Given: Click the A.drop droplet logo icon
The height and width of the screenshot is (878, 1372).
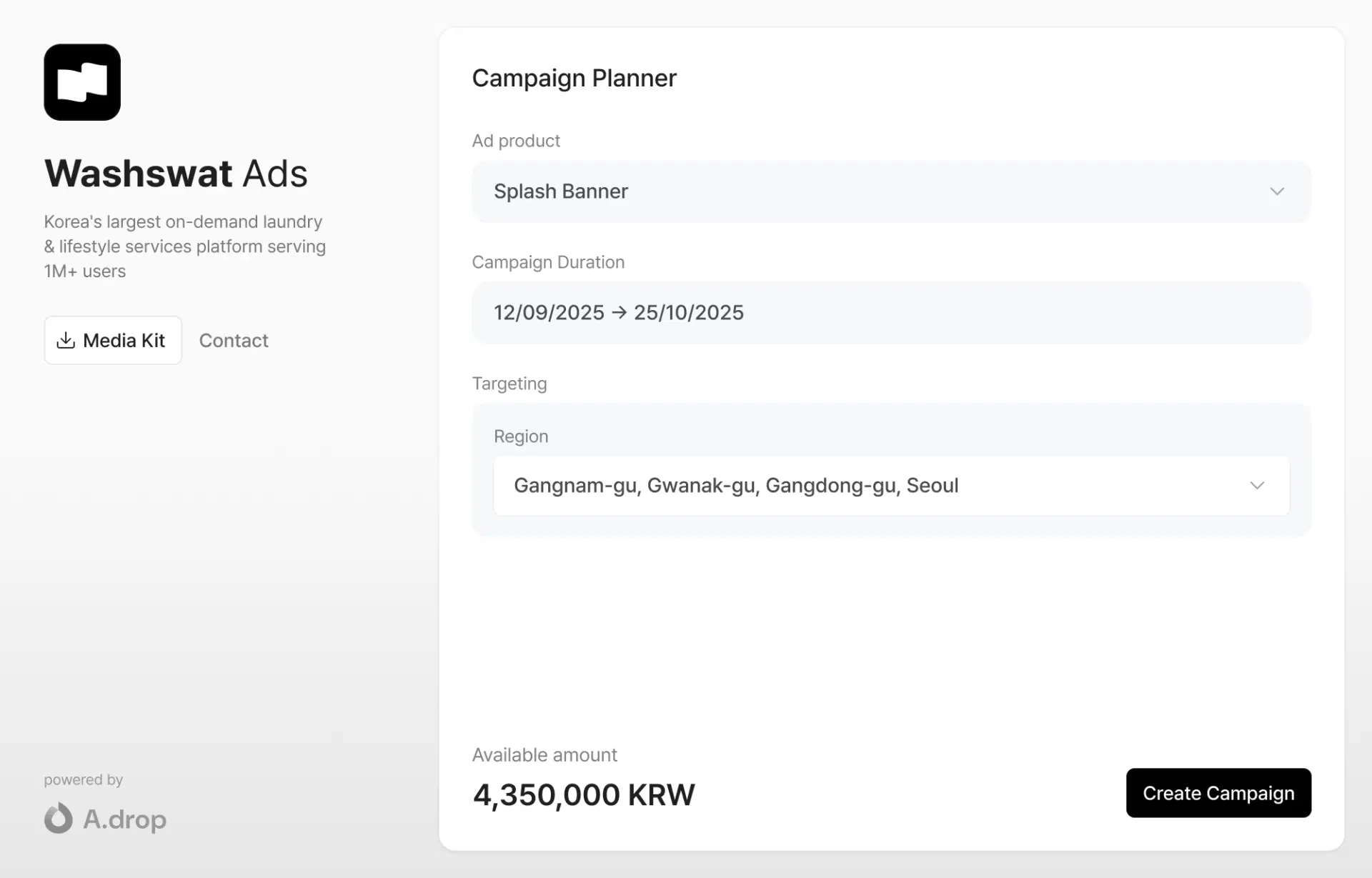Looking at the screenshot, I should pyautogui.click(x=59, y=818).
